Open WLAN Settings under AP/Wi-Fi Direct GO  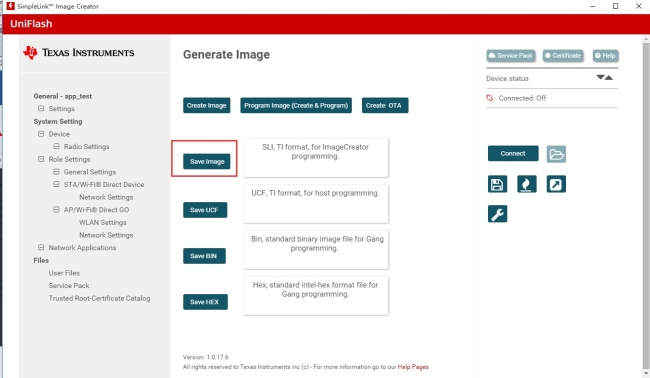tap(103, 223)
